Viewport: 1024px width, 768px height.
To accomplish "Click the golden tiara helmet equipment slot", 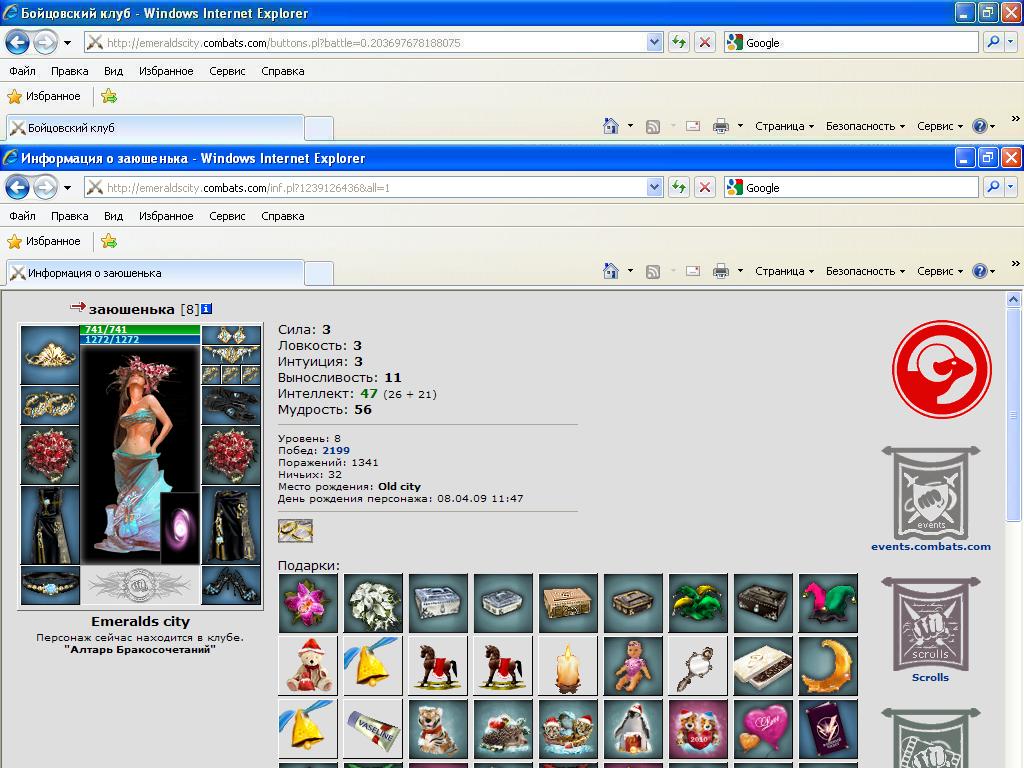I will 50,355.
